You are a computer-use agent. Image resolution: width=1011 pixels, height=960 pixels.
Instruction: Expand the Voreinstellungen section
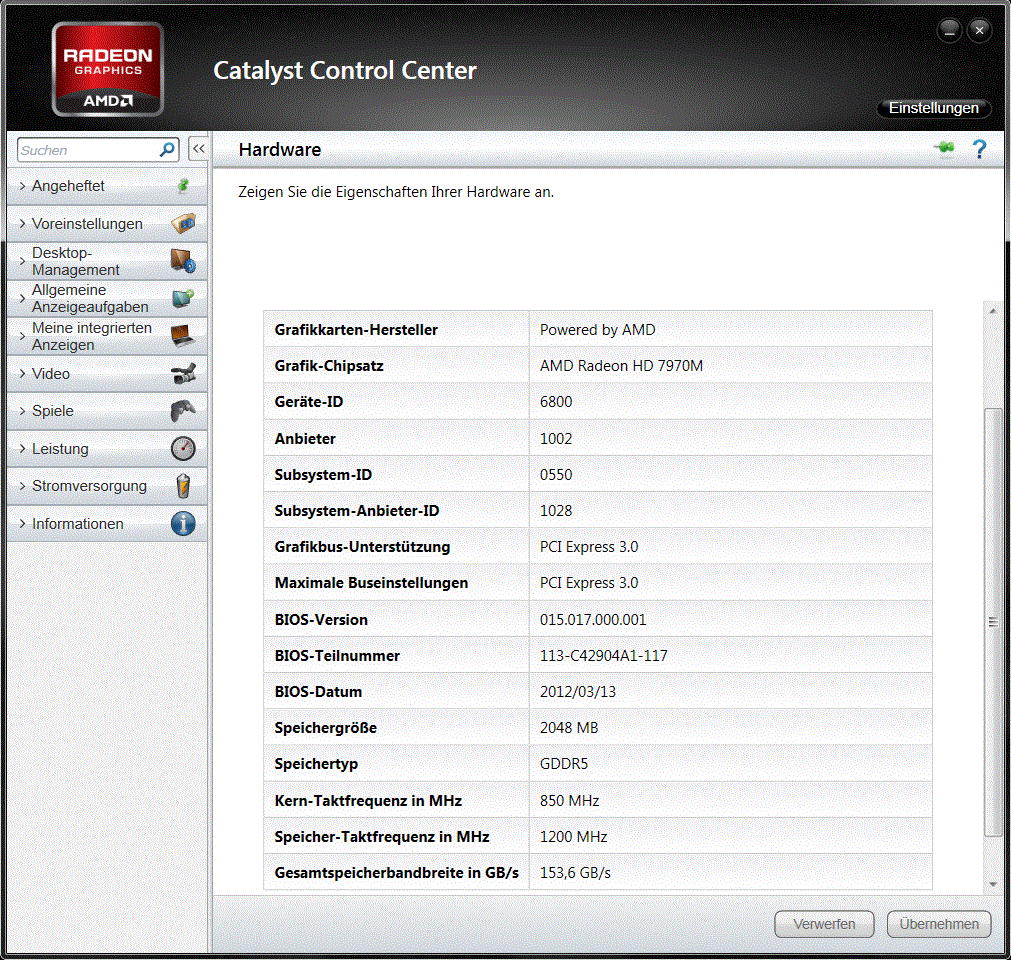pos(22,224)
